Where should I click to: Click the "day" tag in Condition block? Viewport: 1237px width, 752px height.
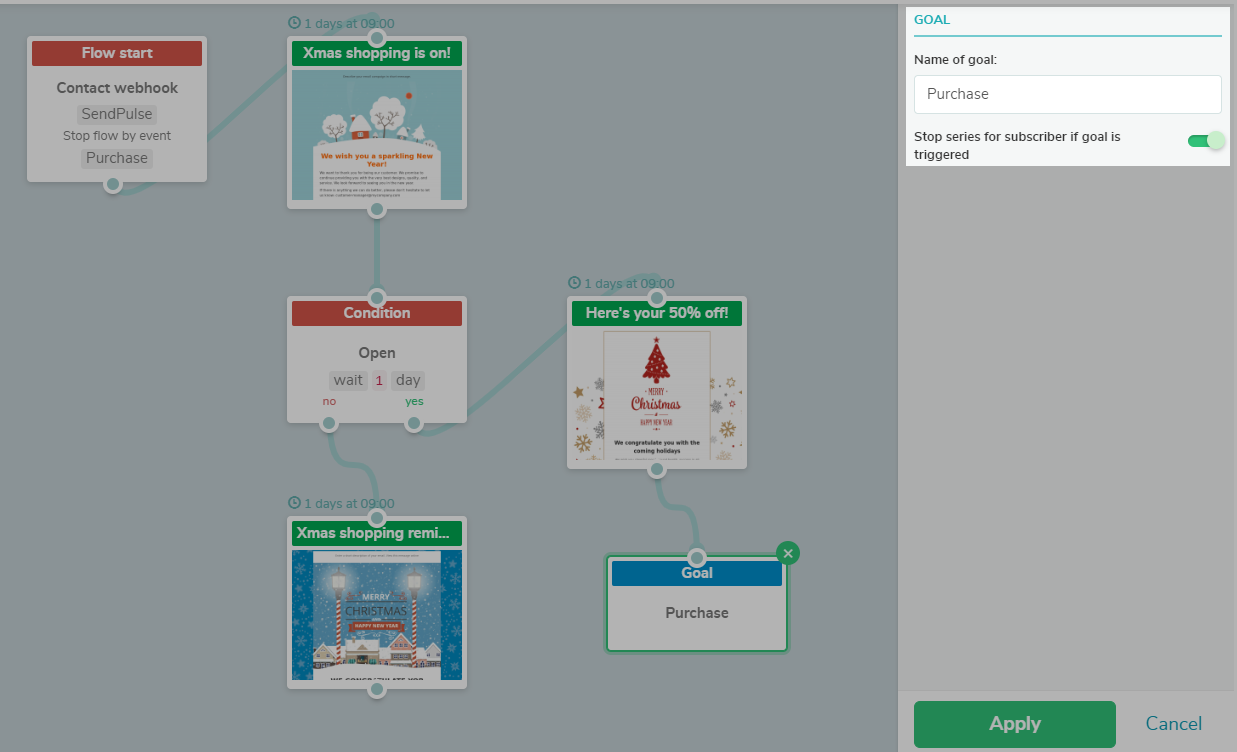[407, 380]
